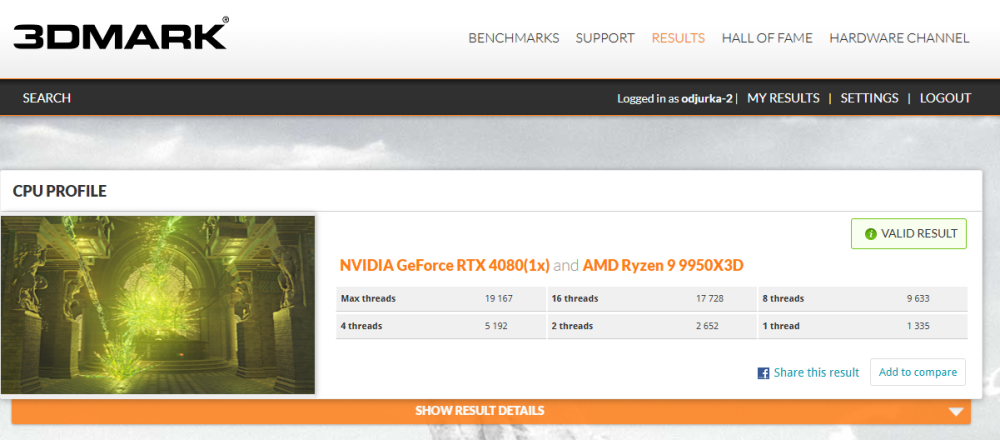
Task: Go to the Results section
Action: 678,38
